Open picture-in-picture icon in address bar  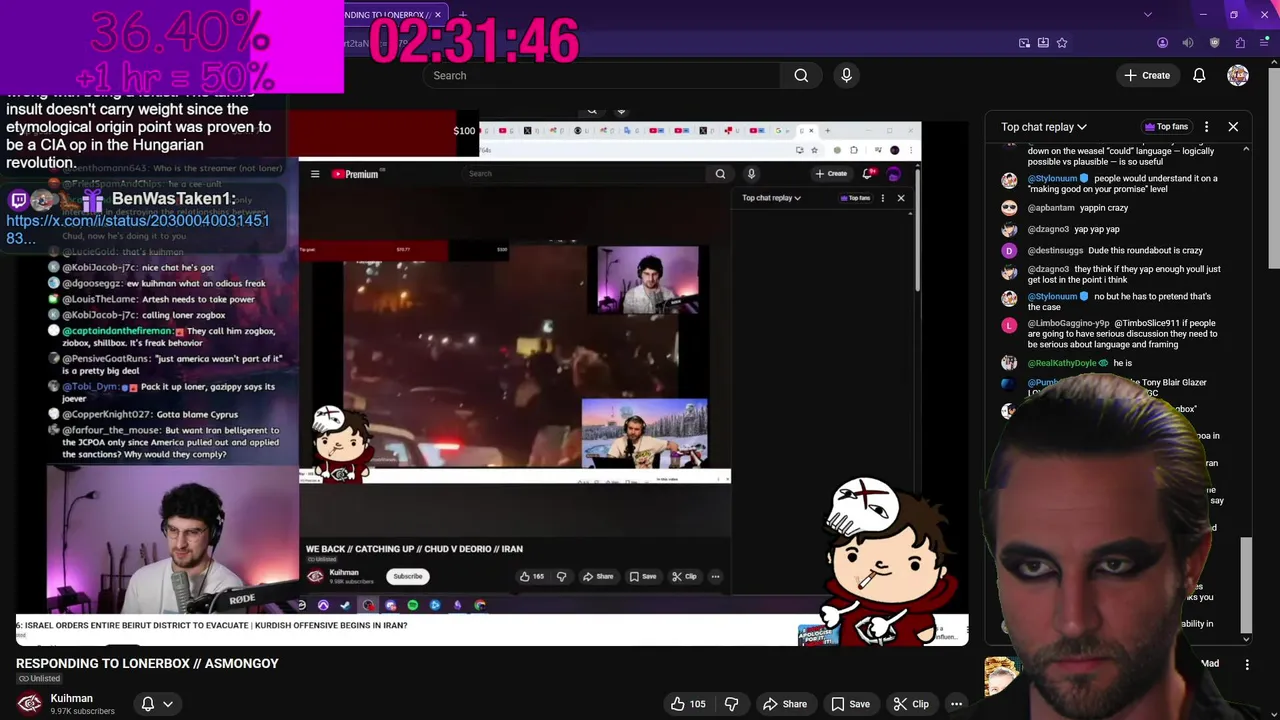pos(1024,43)
